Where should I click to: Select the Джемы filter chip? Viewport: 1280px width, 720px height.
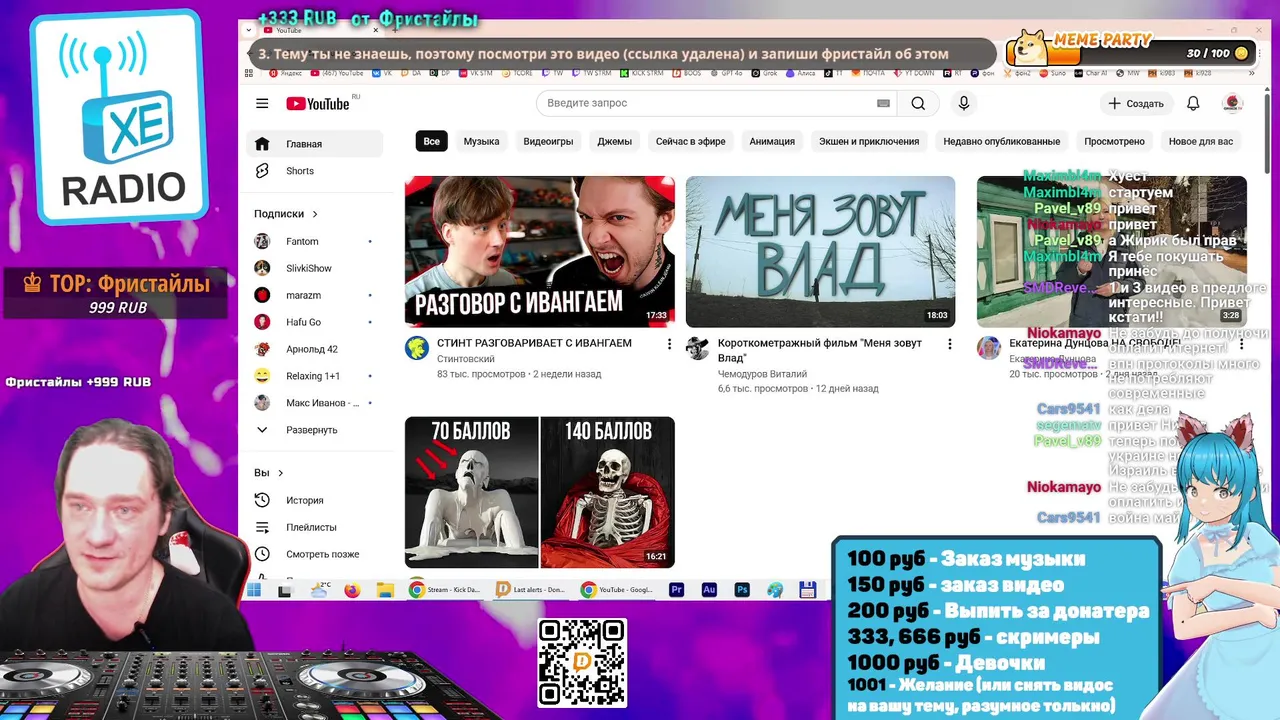(x=614, y=141)
